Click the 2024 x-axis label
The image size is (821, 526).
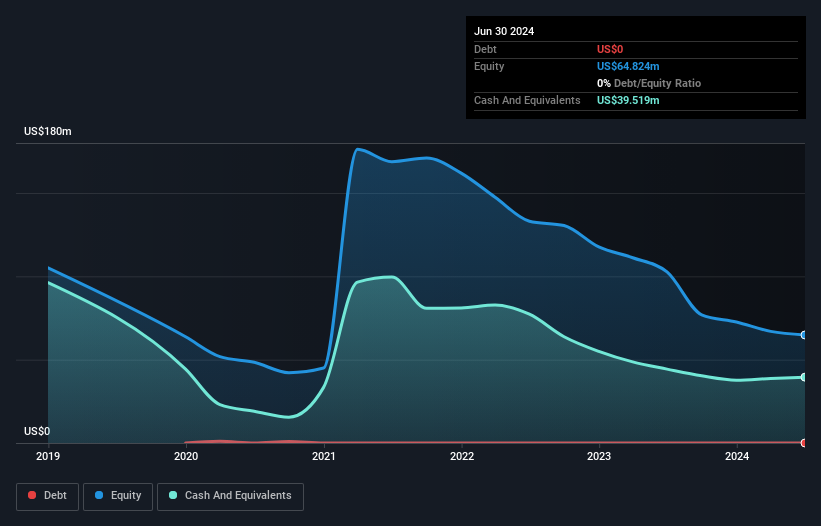[x=737, y=456]
